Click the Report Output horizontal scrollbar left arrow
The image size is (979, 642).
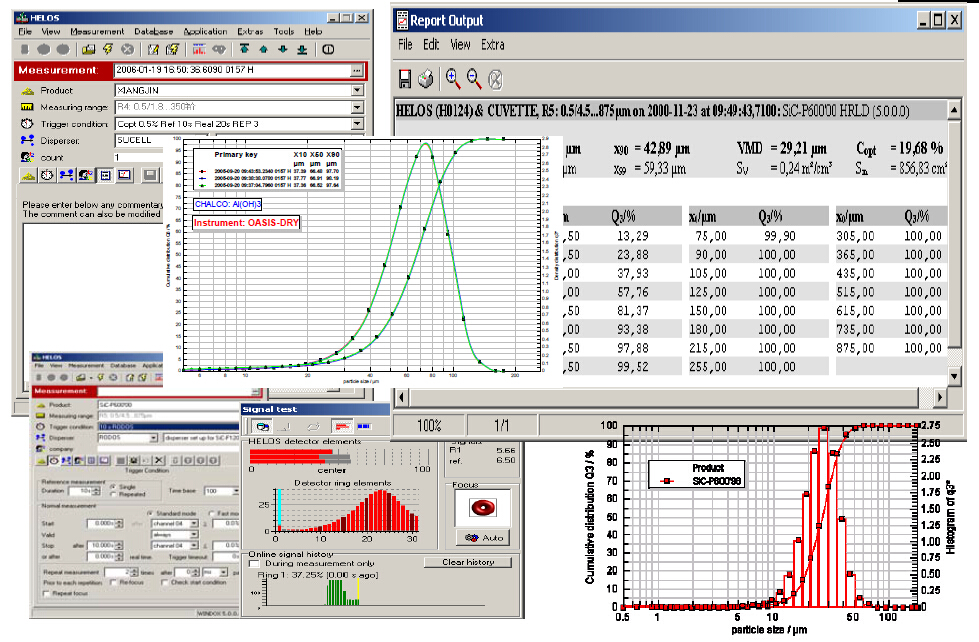[401, 397]
